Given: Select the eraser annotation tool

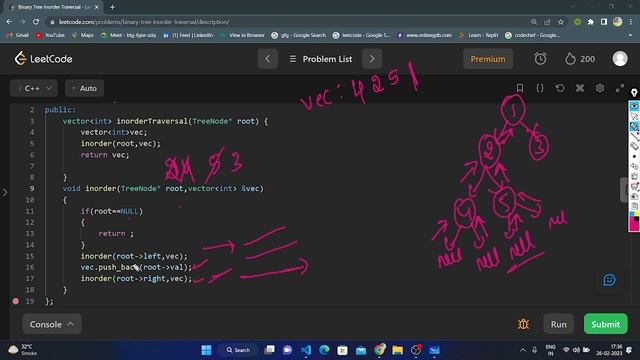Looking at the screenshot, I should click(x=634, y=146).
